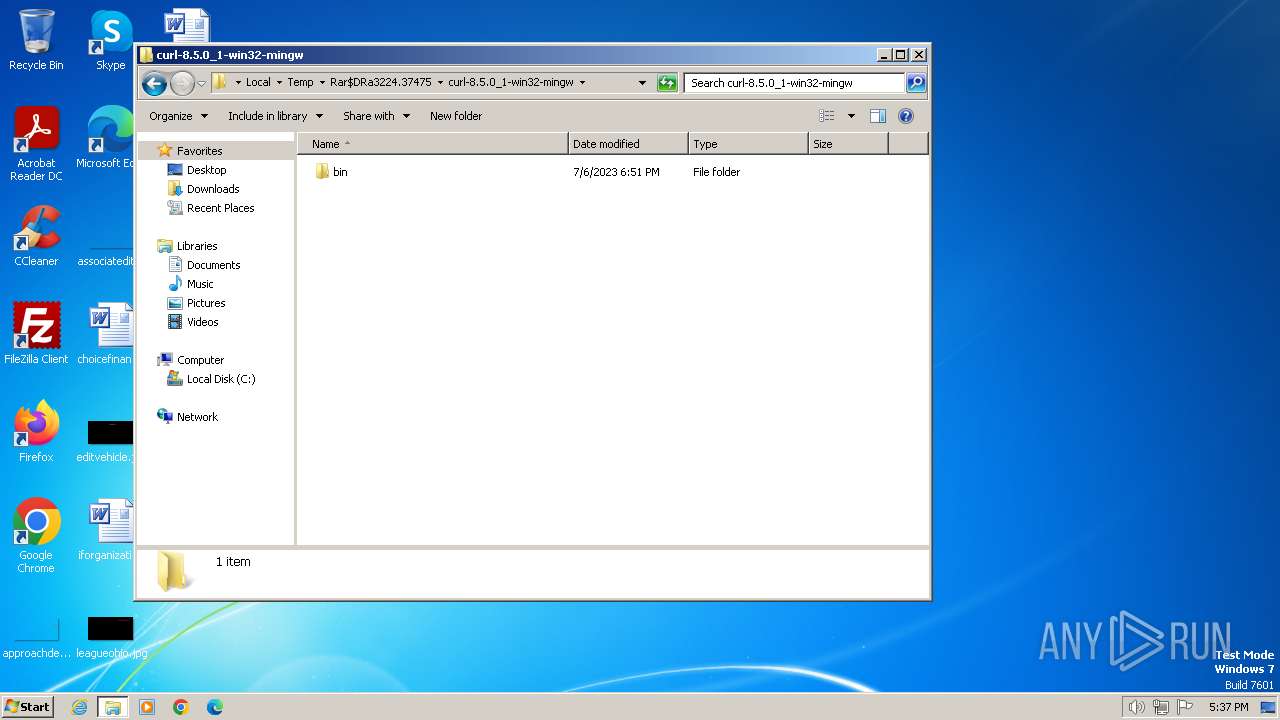Maximize the Explorer window

[900, 55]
